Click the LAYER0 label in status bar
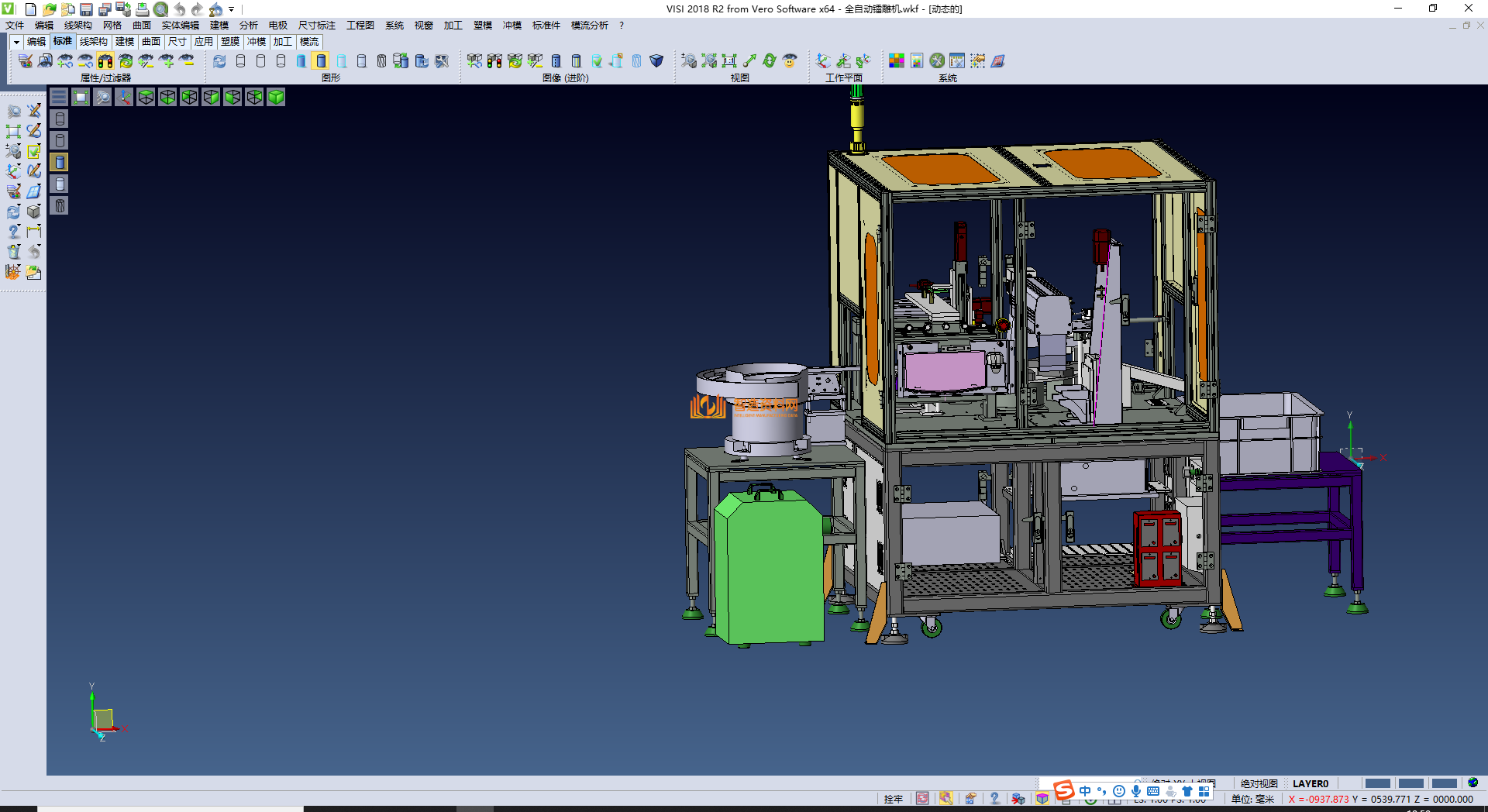 coord(1310,783)
